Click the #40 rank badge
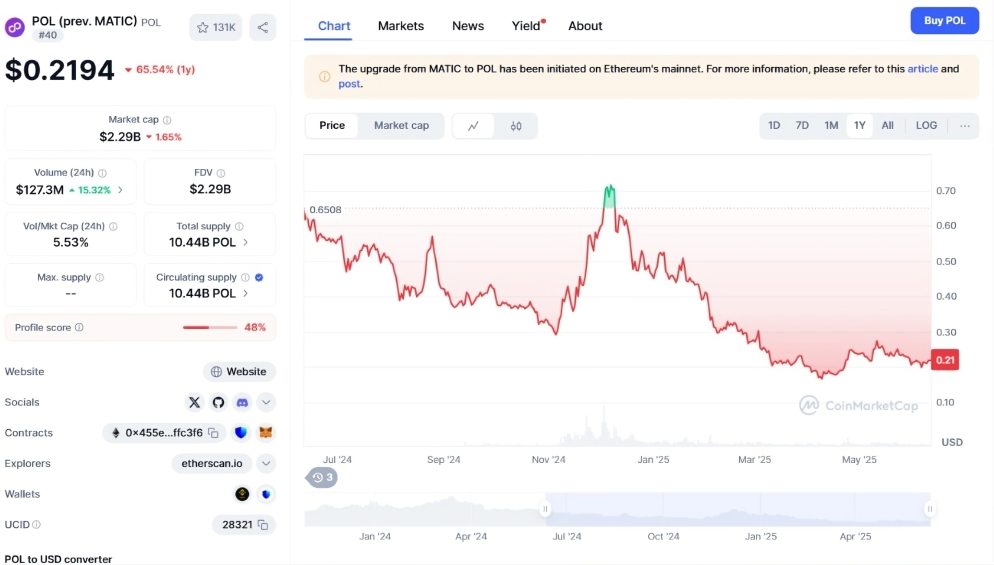994x565 pixels. [48, 36]
